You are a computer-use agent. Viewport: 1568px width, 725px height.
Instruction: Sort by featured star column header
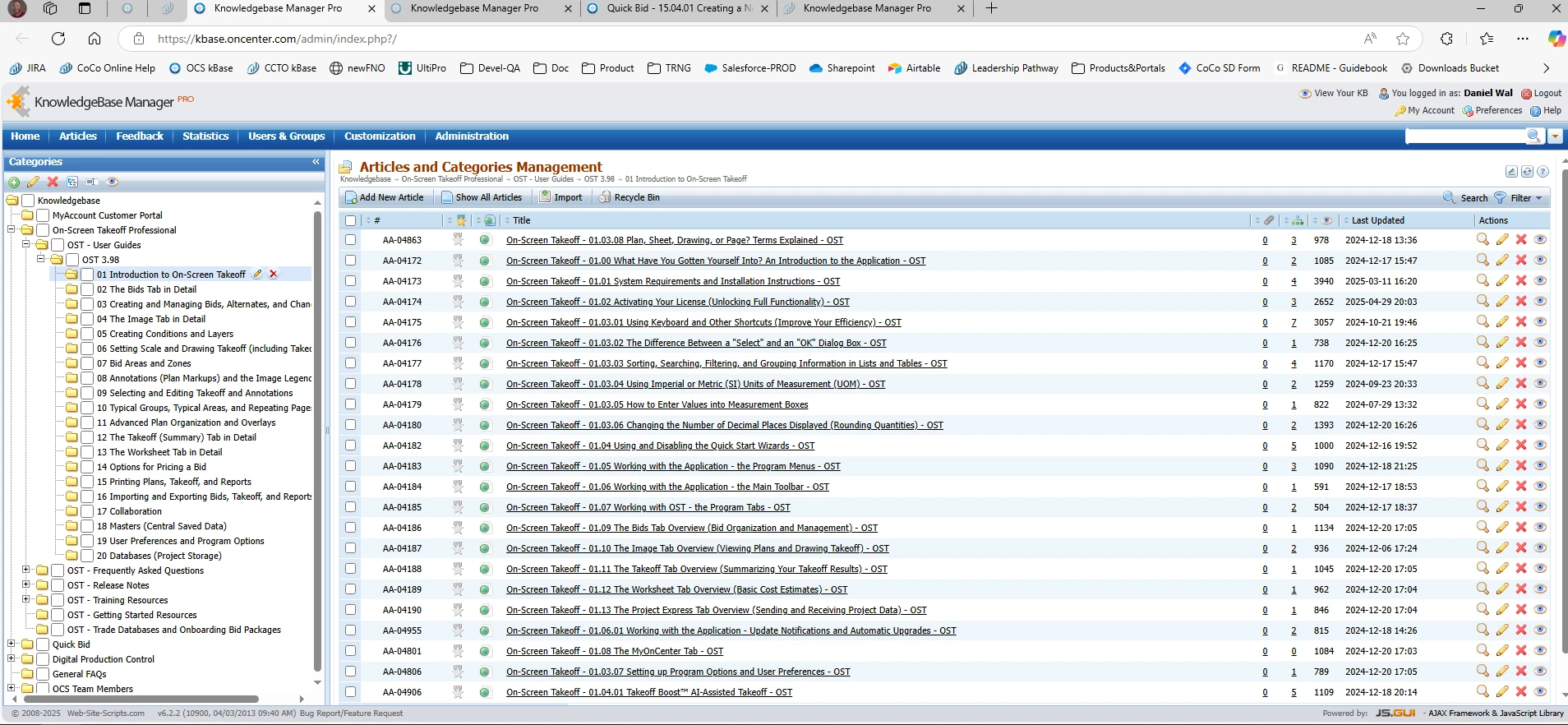461,220
